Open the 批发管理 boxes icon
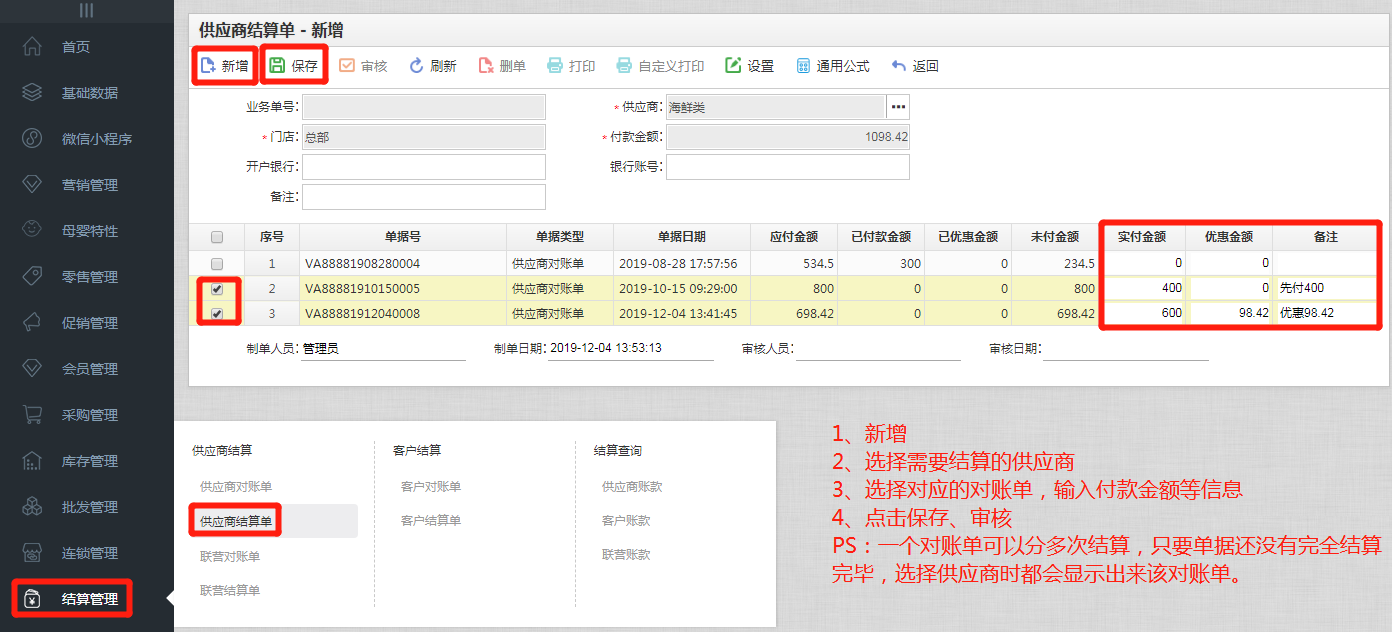This screenshot has height=632, width=1392. [32, 507]
